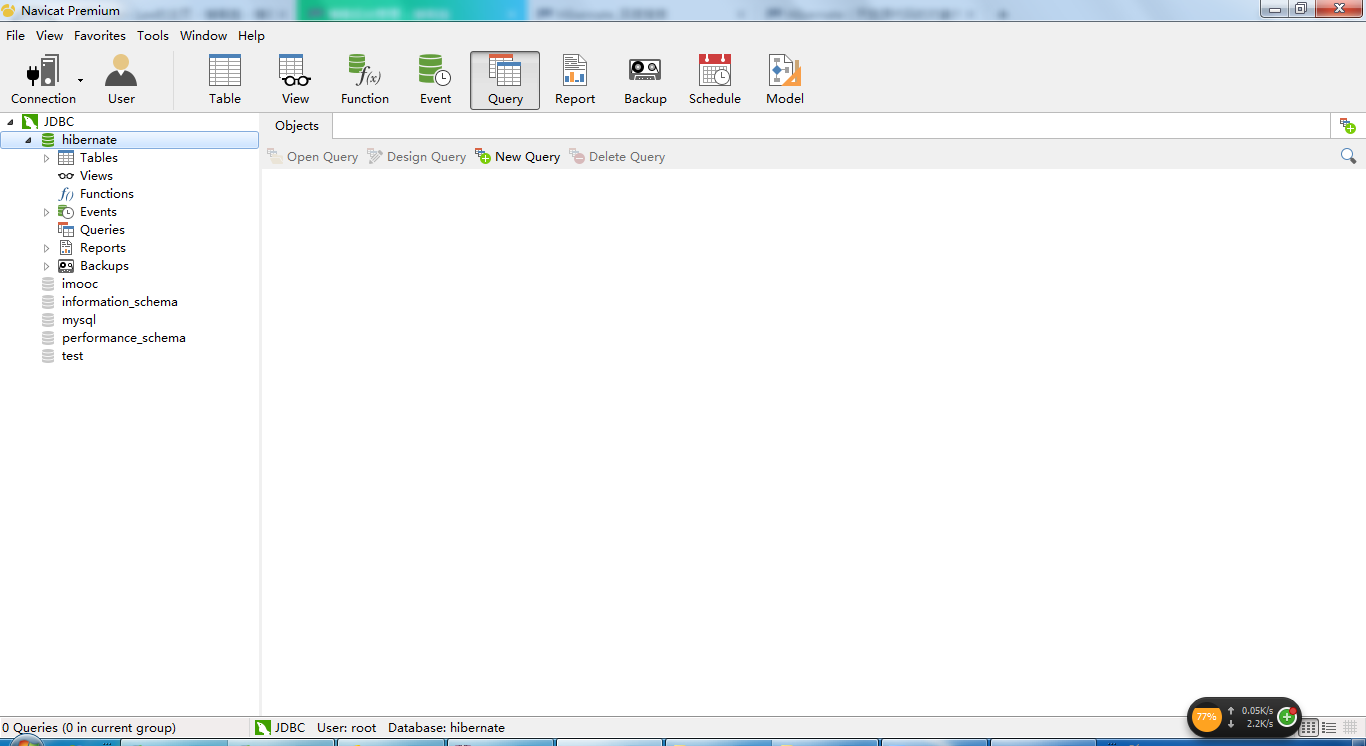Screen dimensions: 1366x746
Task: Select the test database
Action: click(72, 356)
